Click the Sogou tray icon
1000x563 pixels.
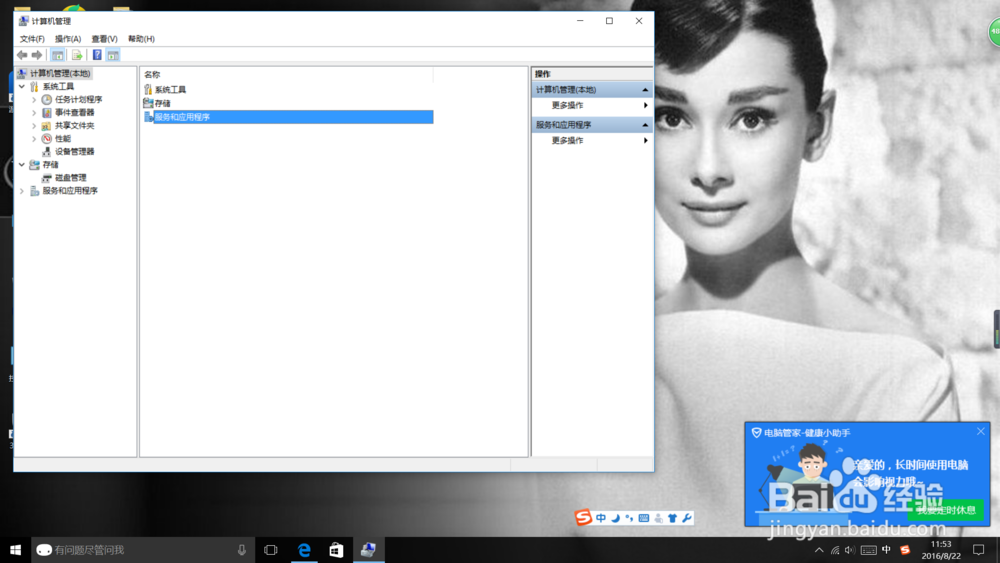point(905,550)
